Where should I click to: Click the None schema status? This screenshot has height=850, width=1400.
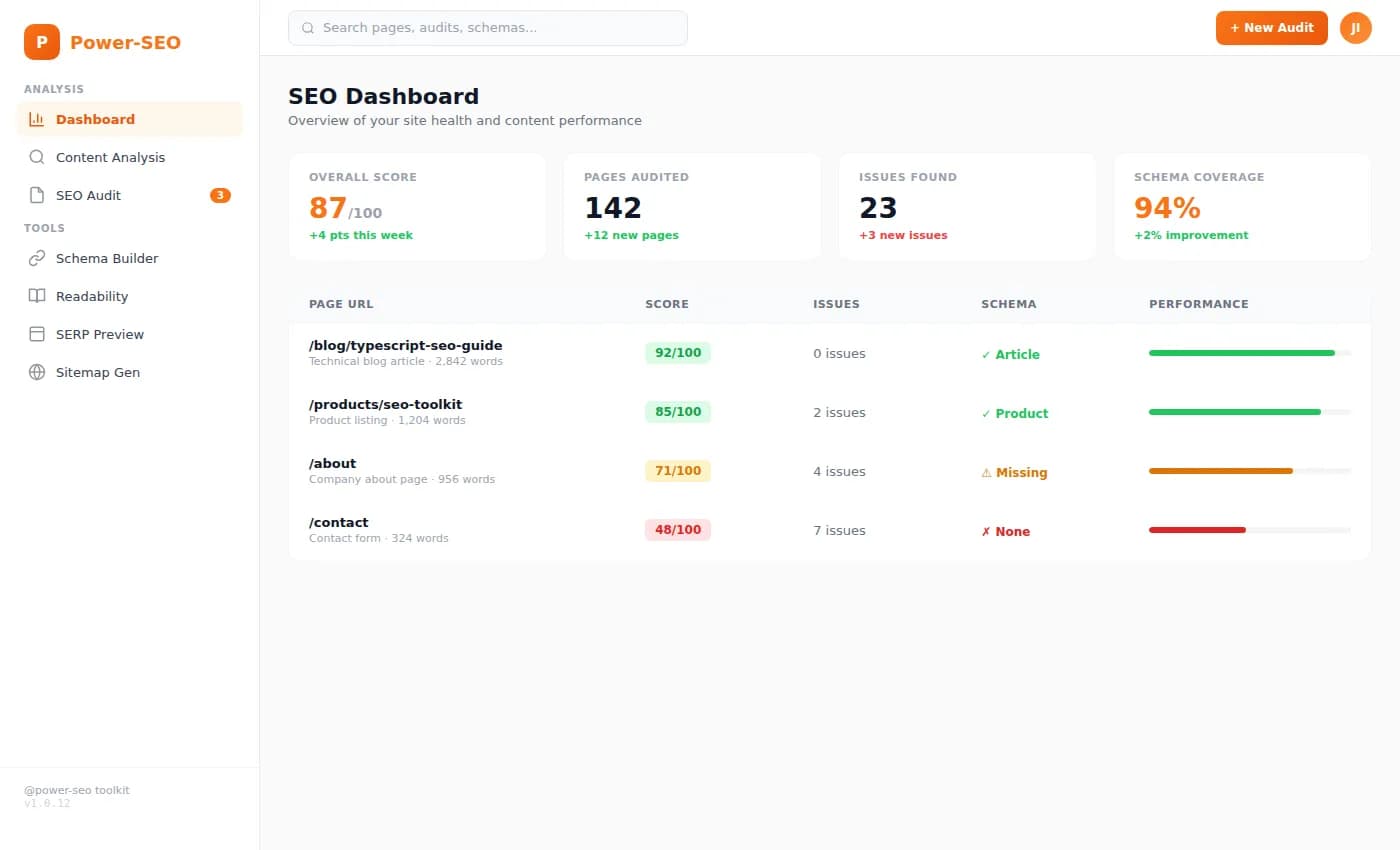(1006, 531)
